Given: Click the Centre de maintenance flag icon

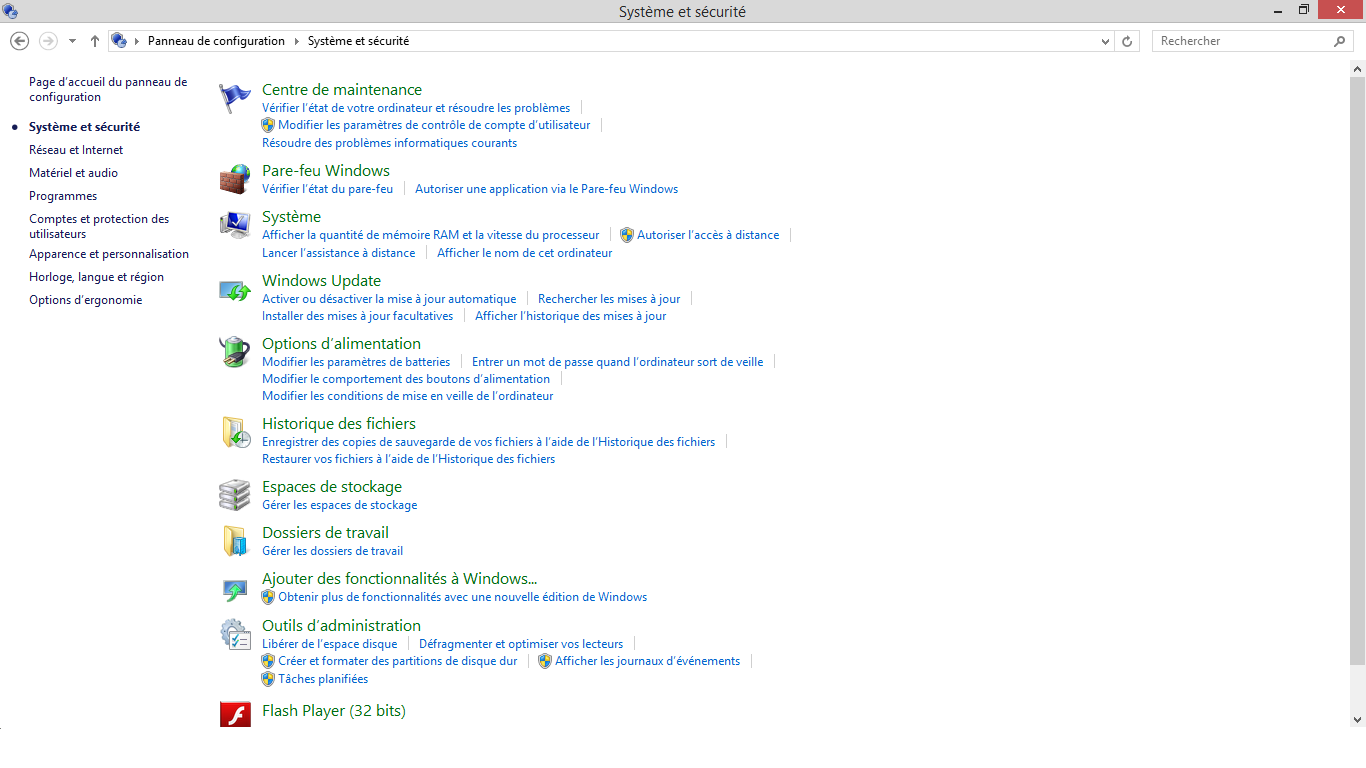Looking at the screenshot, I should coord(235,97).
